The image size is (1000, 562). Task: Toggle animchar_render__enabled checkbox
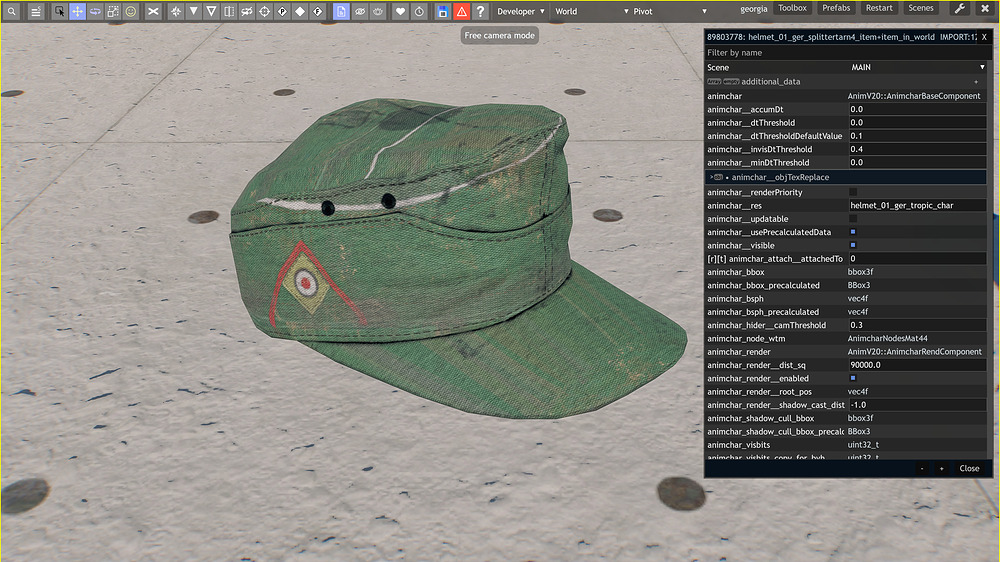pos(853,378)
